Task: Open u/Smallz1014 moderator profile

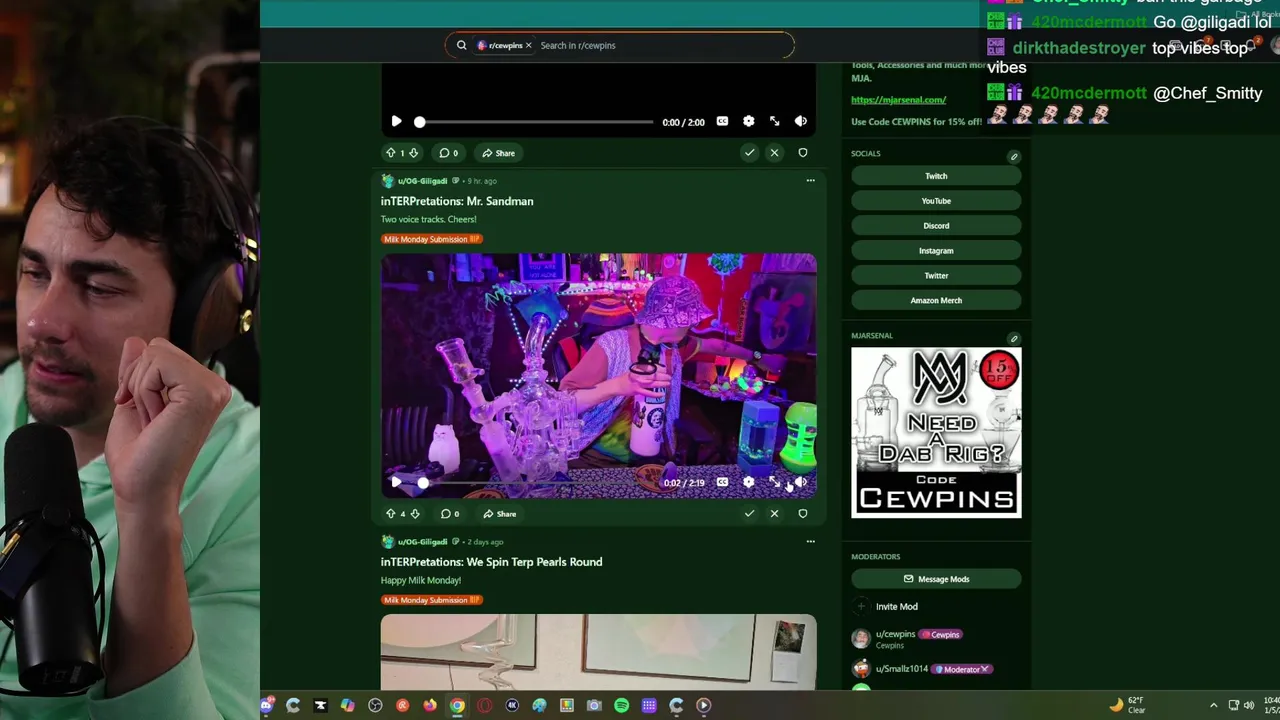Action: [902, 669]
